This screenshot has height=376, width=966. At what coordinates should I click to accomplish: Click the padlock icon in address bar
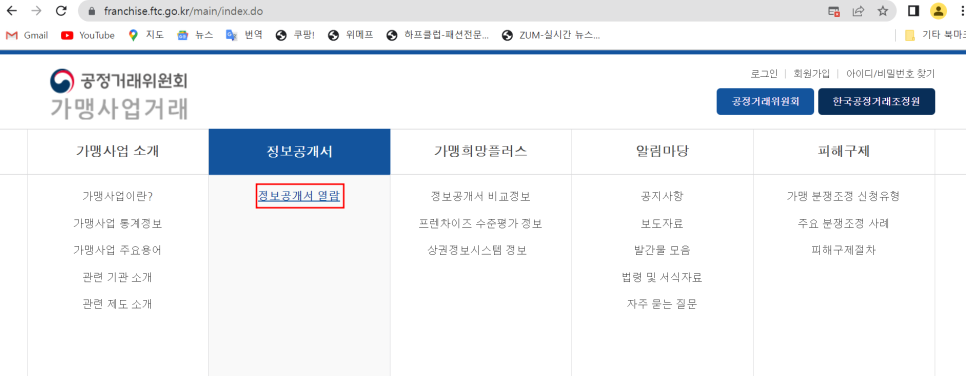[92, 11]
